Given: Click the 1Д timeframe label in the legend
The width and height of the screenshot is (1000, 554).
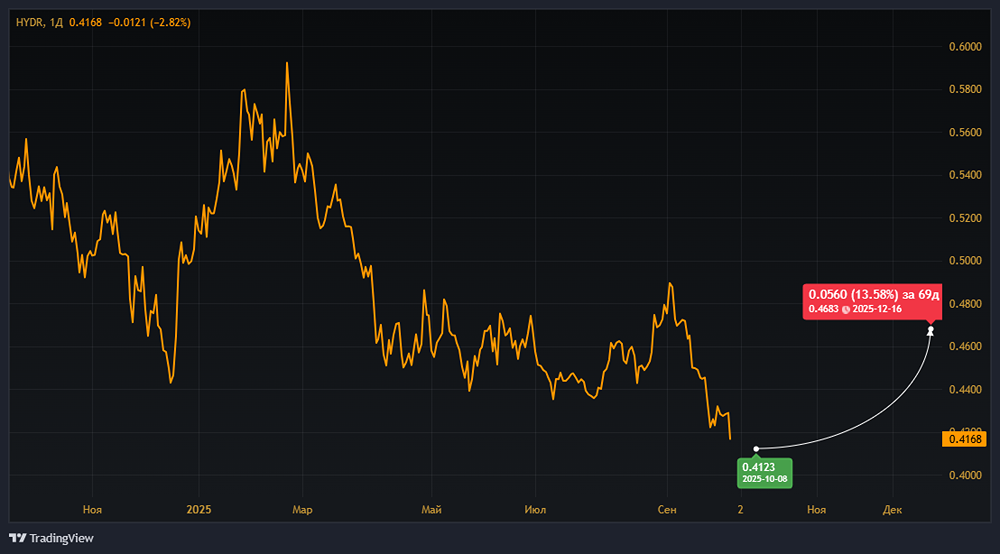Looking at the screenshot, I should point(56,22).
